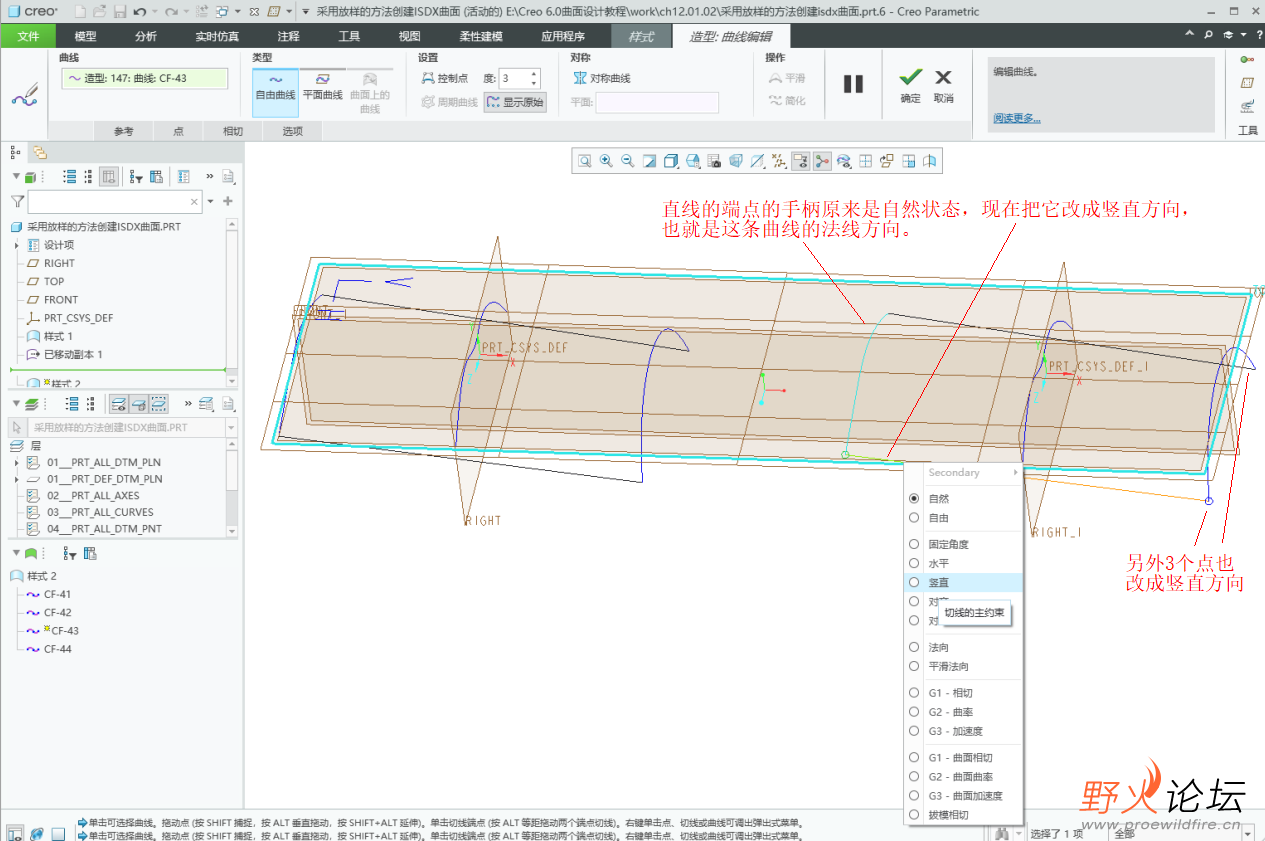Click the 对称曲线 button
Viewport: 1265px width, 841px height.
(601, 78)
